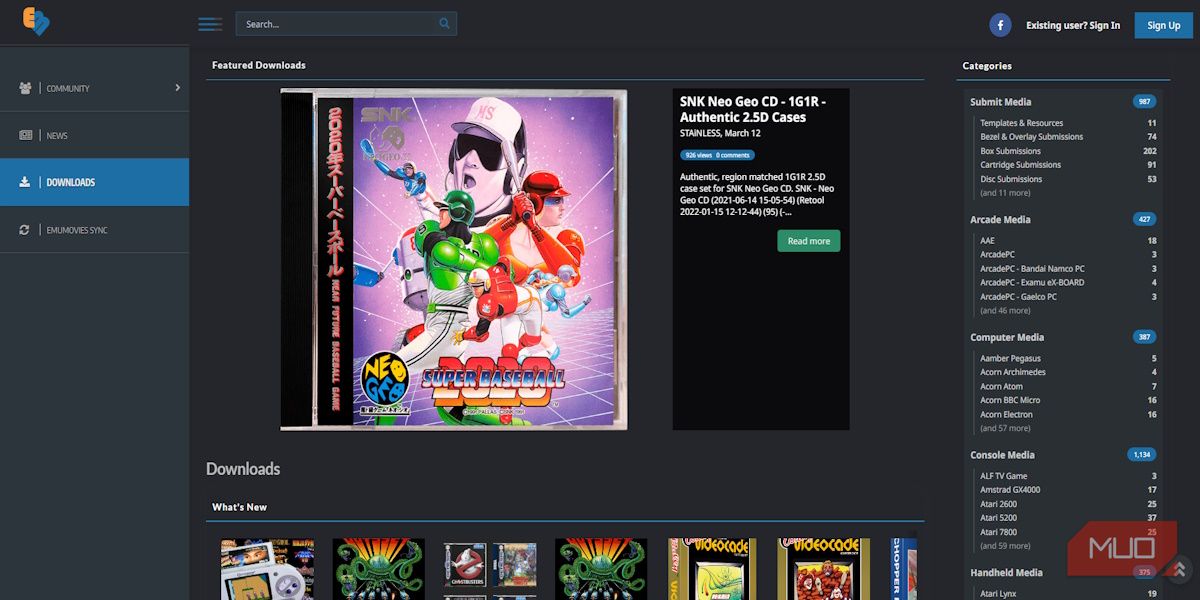Click inside the search input field
This screenshot has height=600, width=1200.
point(330,22)
